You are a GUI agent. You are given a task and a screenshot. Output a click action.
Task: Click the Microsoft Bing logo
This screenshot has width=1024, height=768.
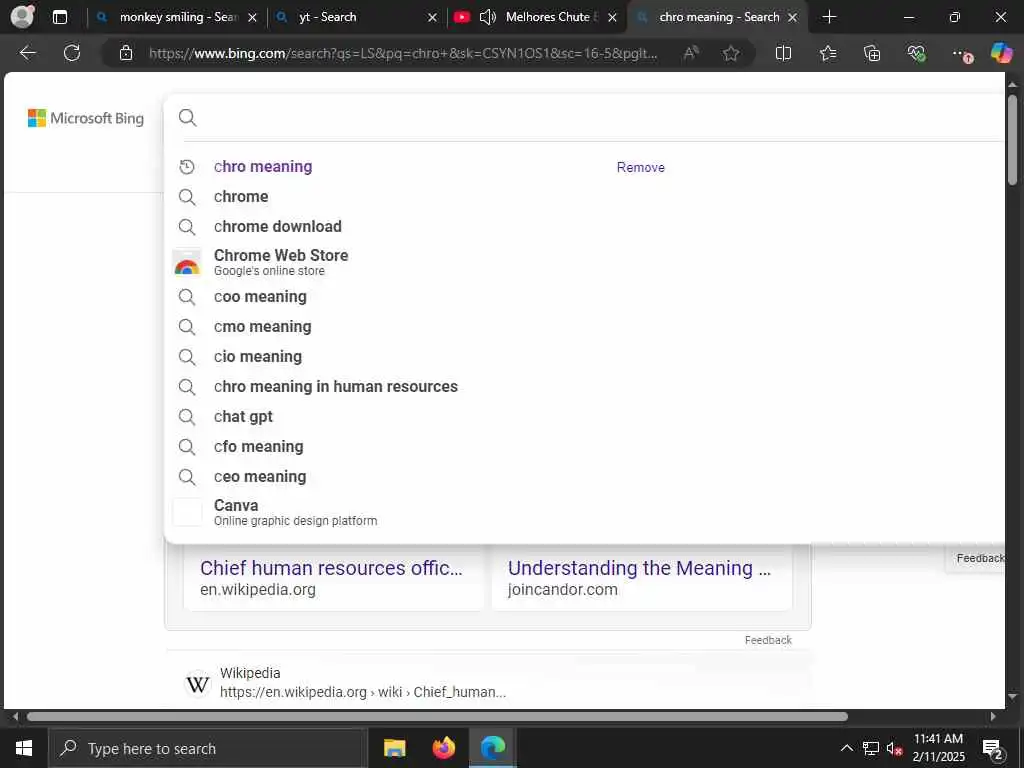click(86, 118)
